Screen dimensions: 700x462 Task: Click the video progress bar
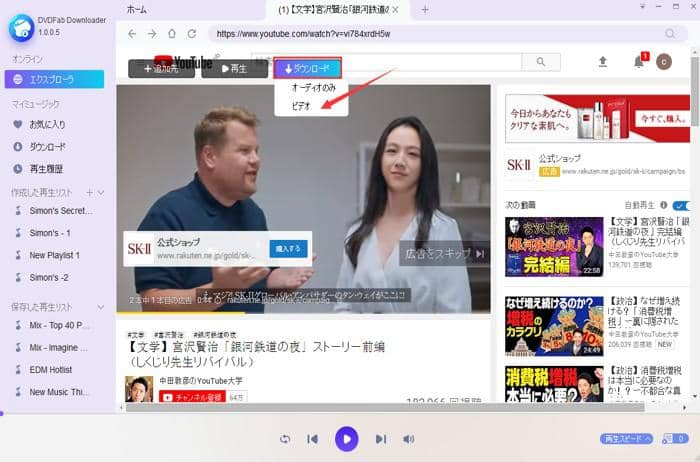pyautogui.click(x=303, y=313)
